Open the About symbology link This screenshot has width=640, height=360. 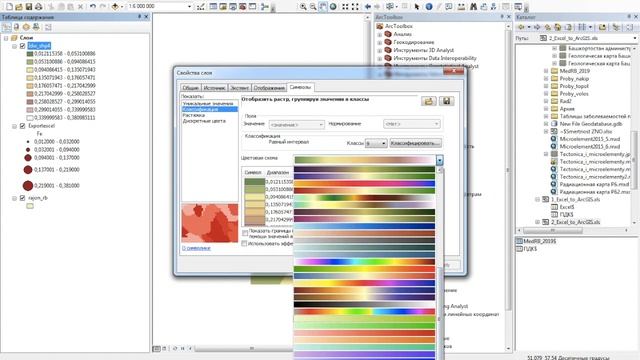pos(196,248)
